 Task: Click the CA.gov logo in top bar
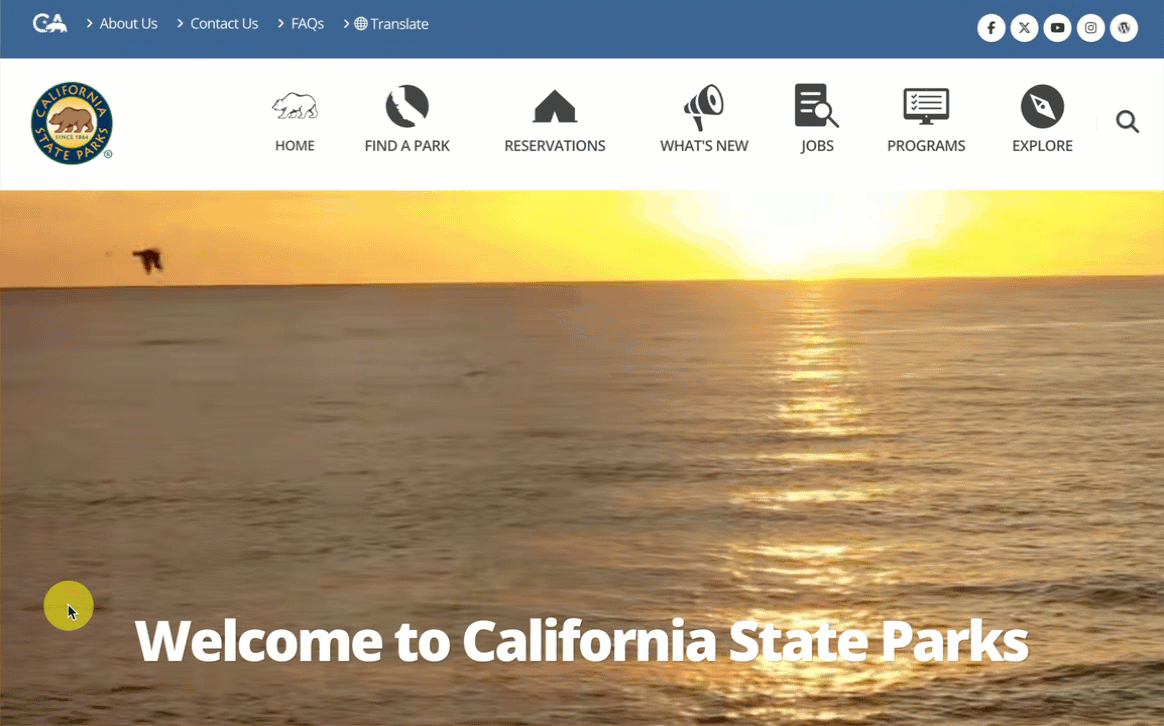(x=49, y=23)
